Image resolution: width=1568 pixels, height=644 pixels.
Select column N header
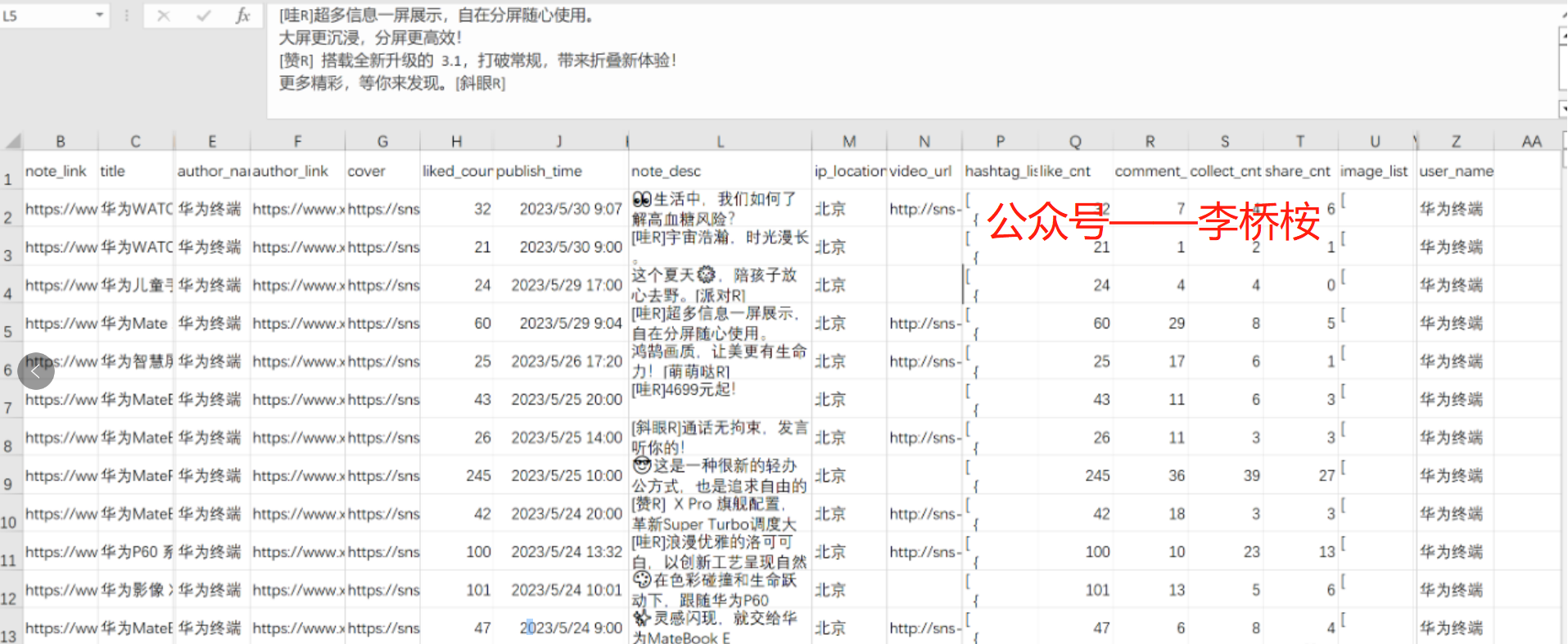(x=924, y=141)
